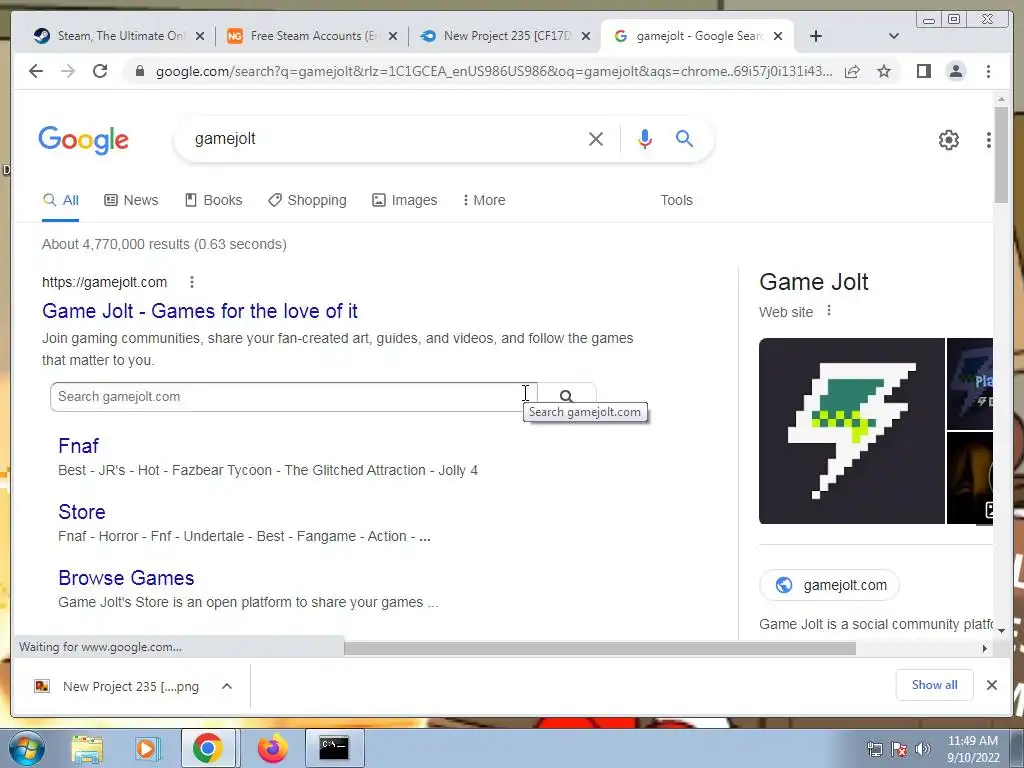1024x768 pixels.
Task: Select the Images results tab
Action: (404, 200)
